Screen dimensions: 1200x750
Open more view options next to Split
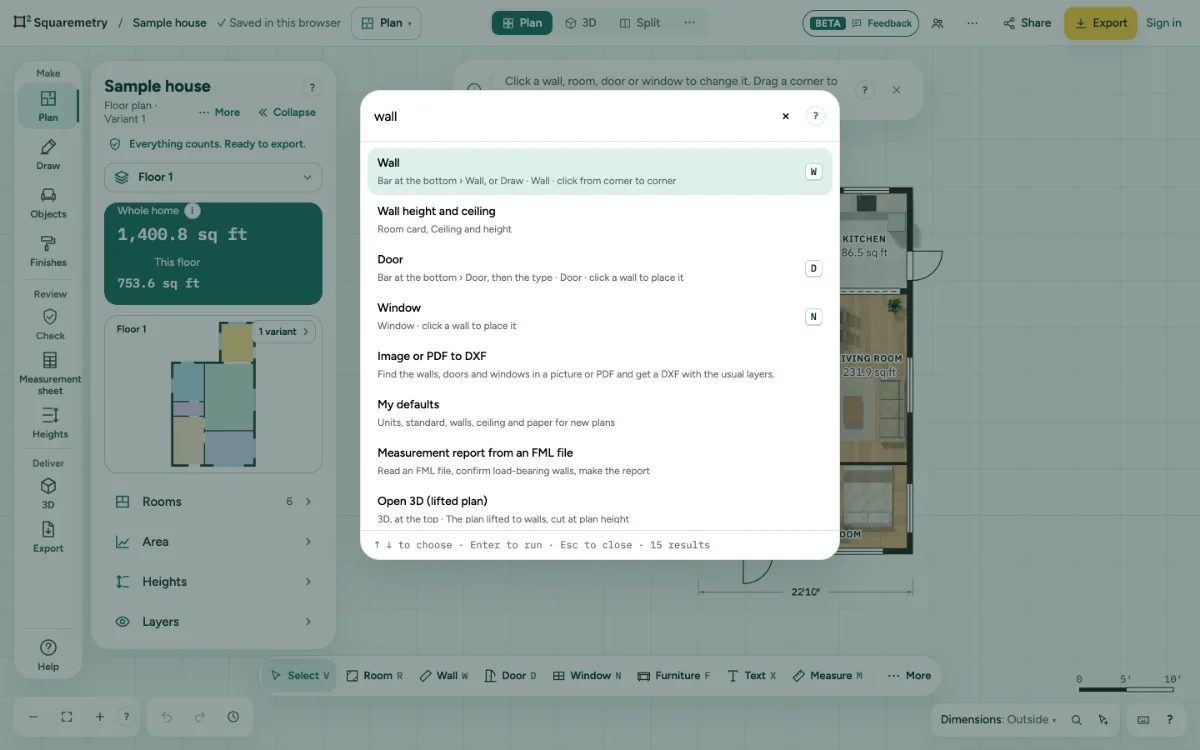[690, 23]
